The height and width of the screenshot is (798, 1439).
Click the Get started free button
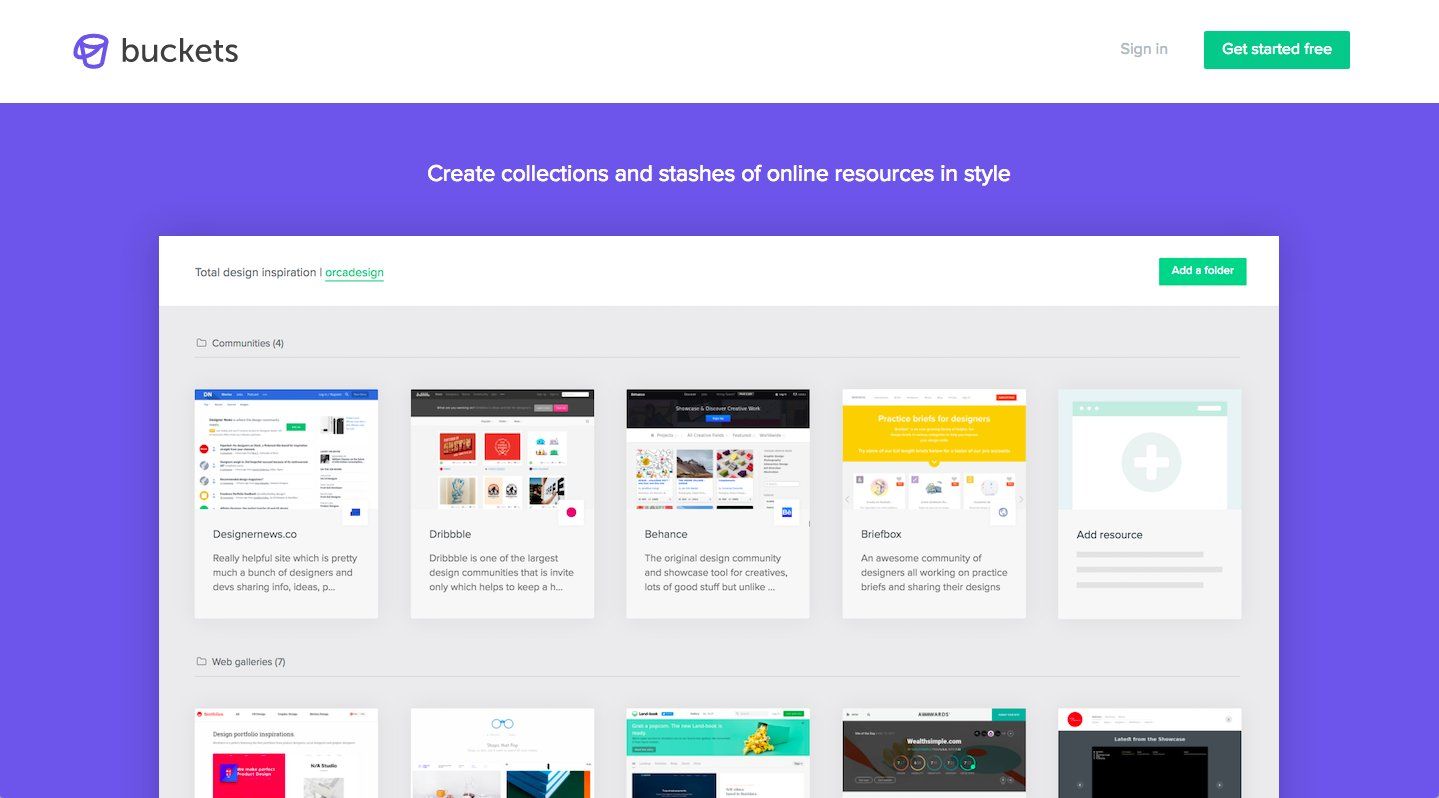click(1276, 49)
